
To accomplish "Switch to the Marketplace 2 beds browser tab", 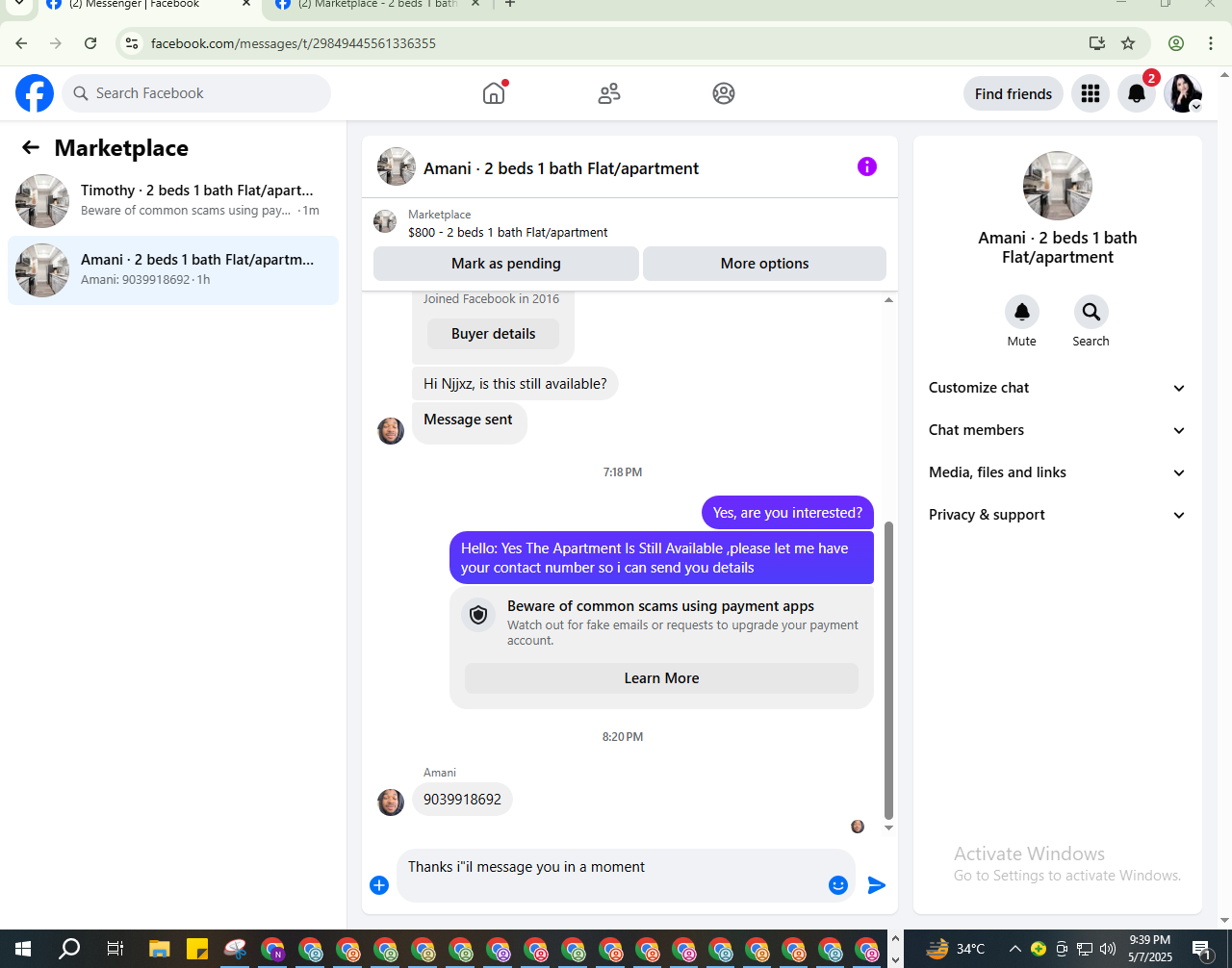I will 377,6.
